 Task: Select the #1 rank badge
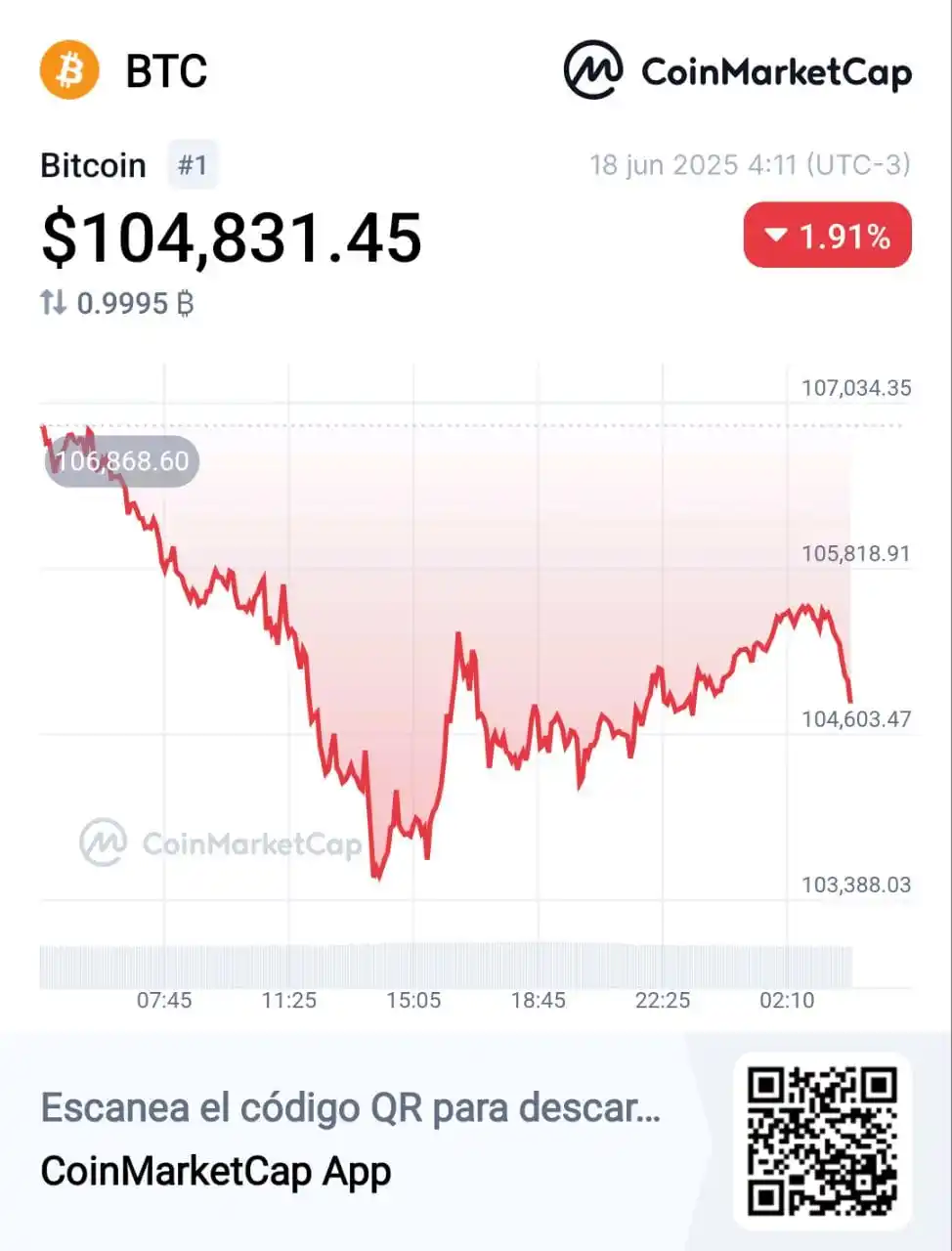(x=193, y=164)
